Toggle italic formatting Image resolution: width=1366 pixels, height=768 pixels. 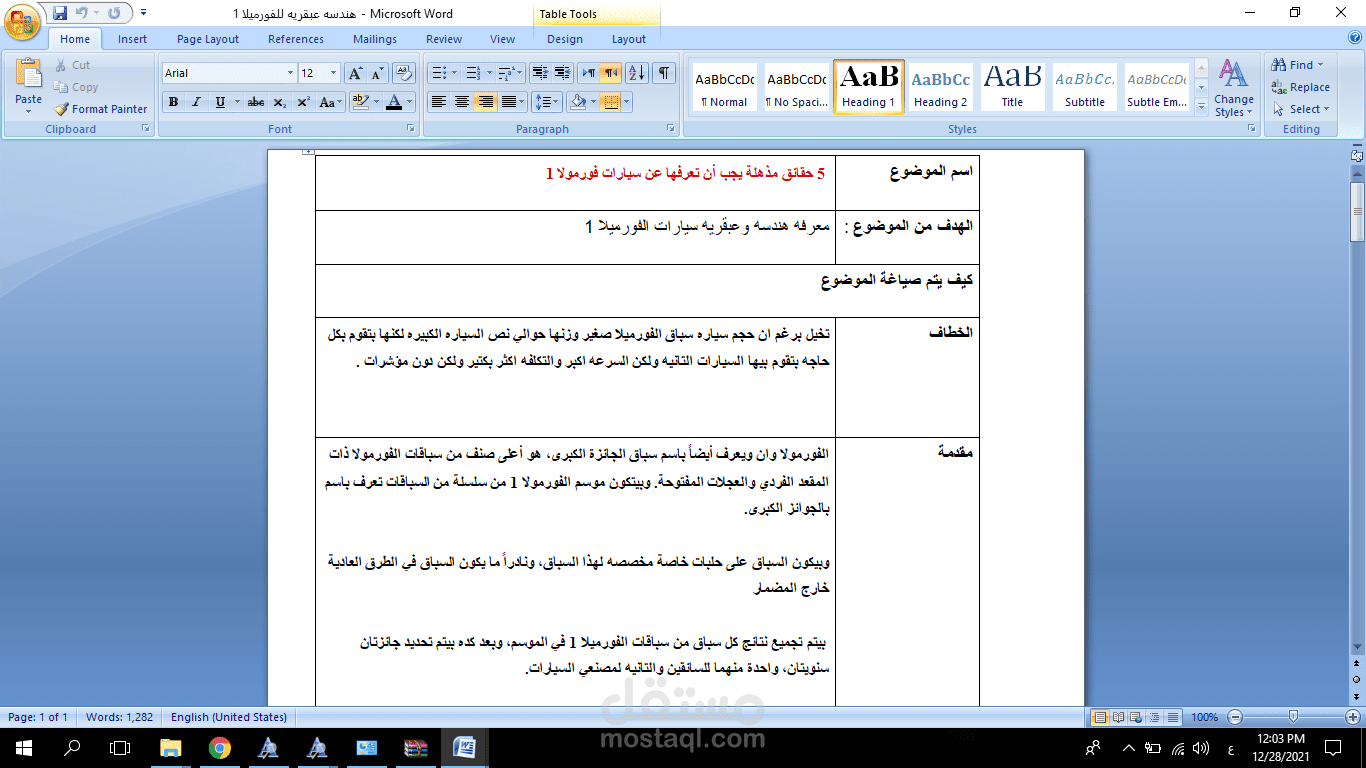click(196, 102)
